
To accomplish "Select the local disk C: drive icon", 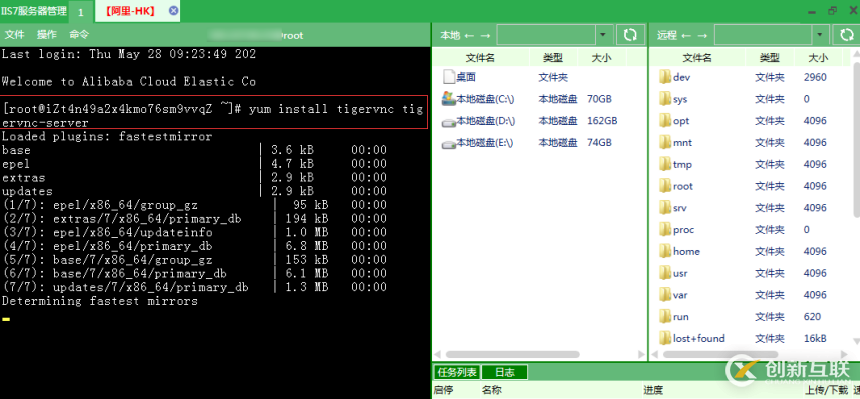I will [449, 99].
